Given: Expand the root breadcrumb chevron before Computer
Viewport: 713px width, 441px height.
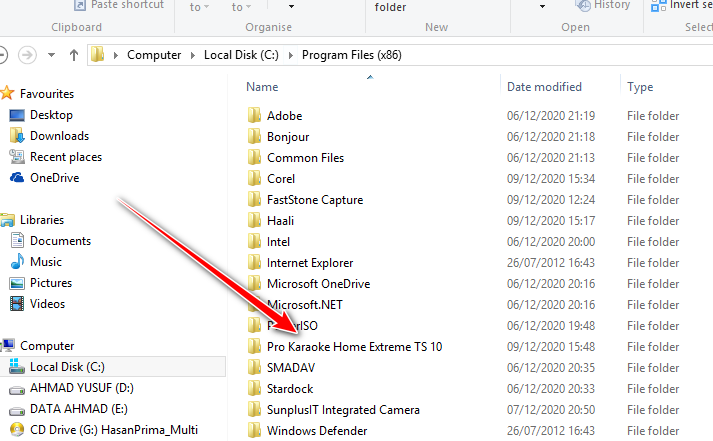Looking at the screenshot, I should [115, 55].
